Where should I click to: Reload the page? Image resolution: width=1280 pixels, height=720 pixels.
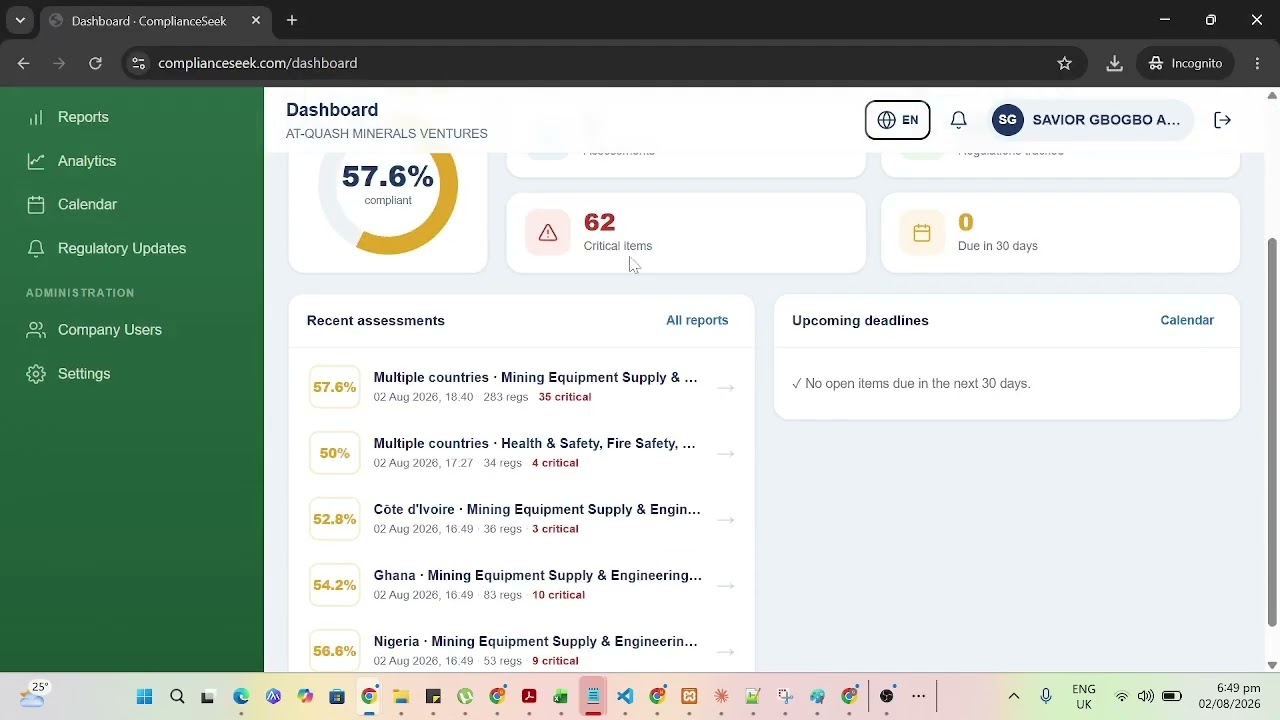tap(95, 63)
